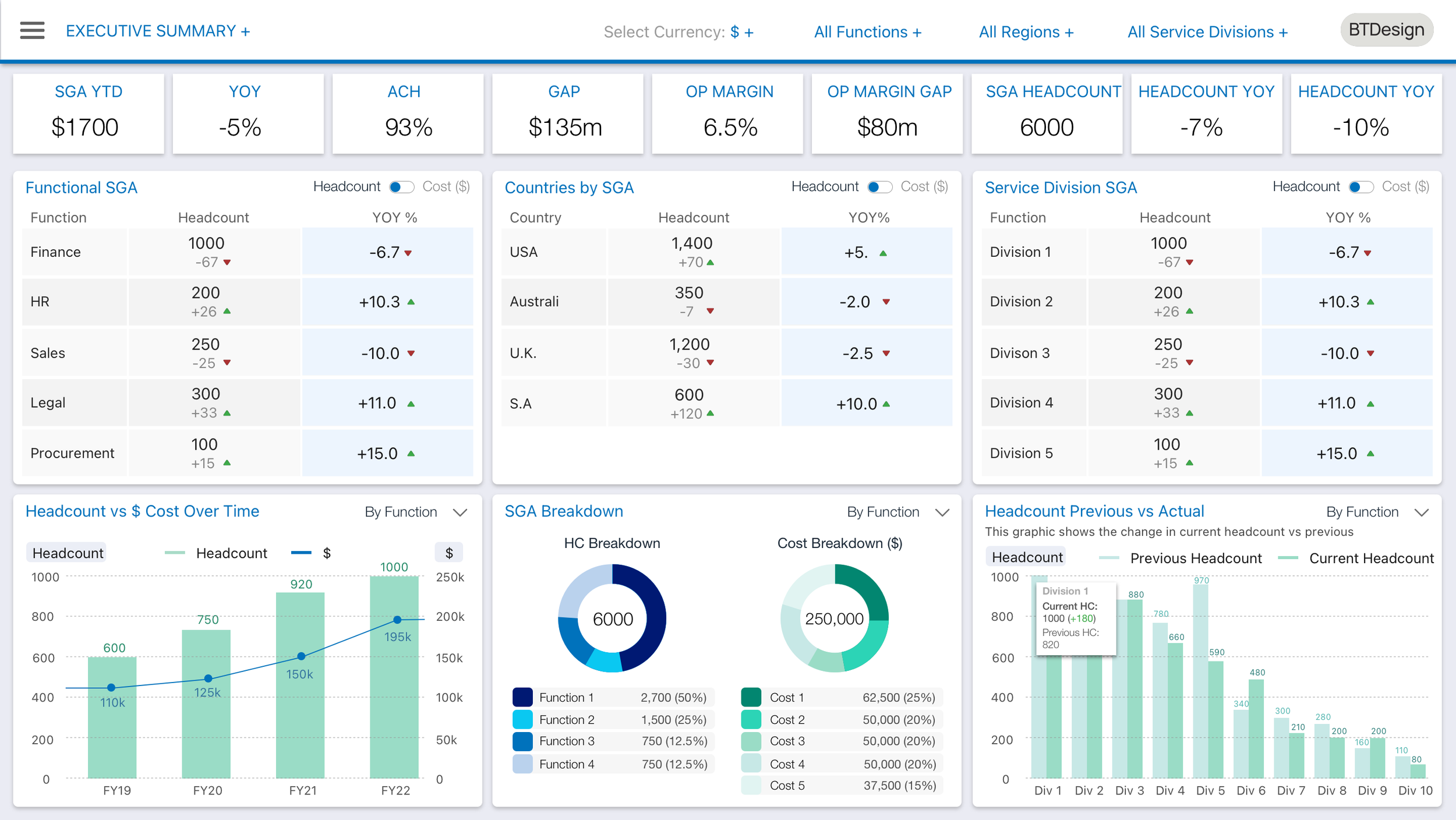
Task: Click the BTDesign button
Action: [1386, 30]
